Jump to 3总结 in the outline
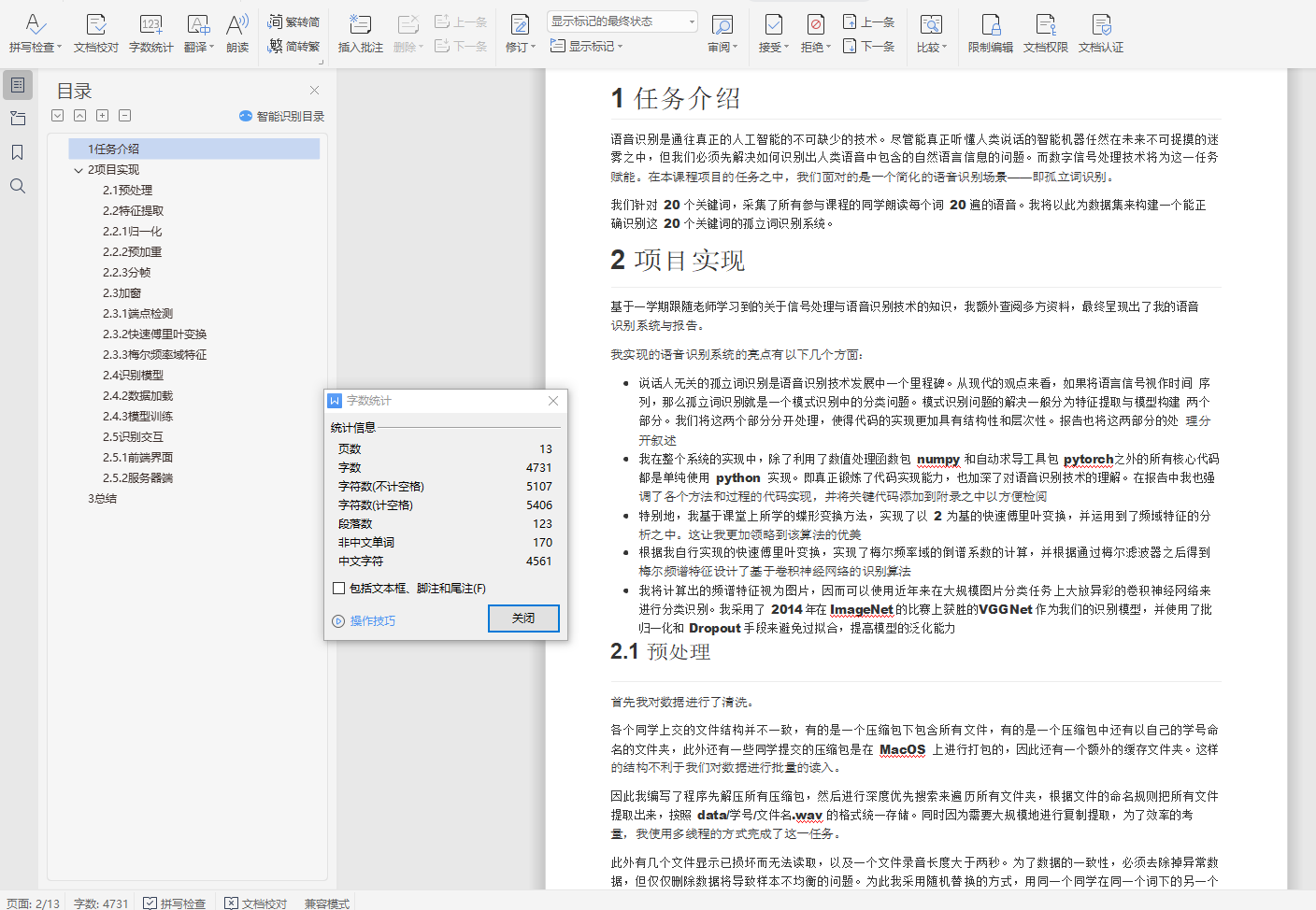Viewport: 1316px width, 910px height. pos(102,499)
